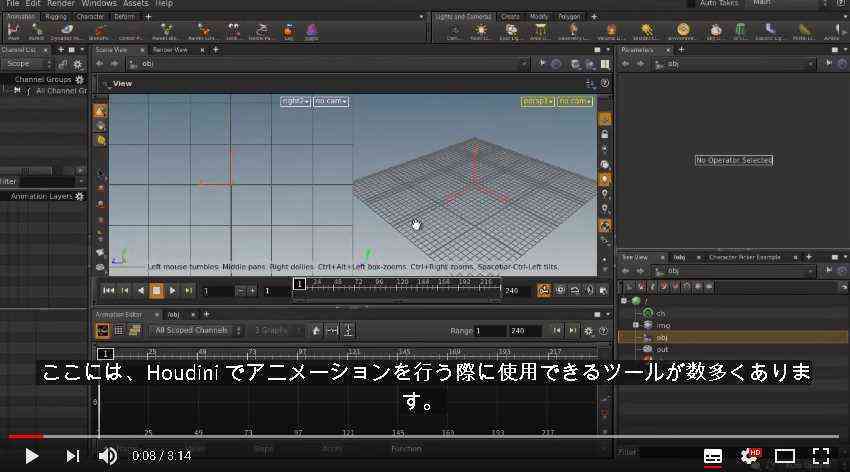This screenshot has width=850, height=472.
Task: Open no cam dropdown in right2 viewport
Action: (331, 101)
